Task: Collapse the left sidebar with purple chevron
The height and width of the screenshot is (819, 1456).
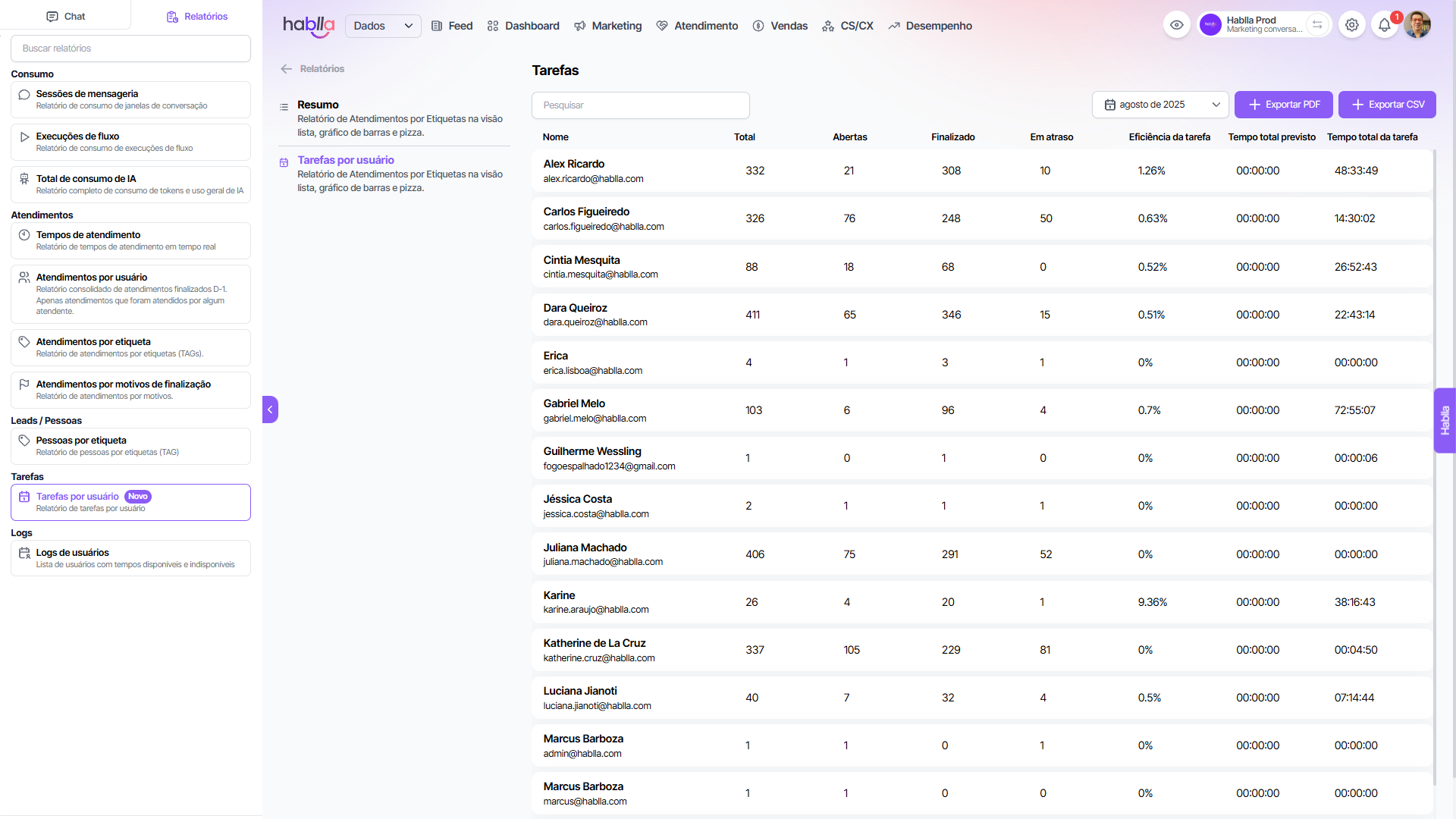Action: 270,409
